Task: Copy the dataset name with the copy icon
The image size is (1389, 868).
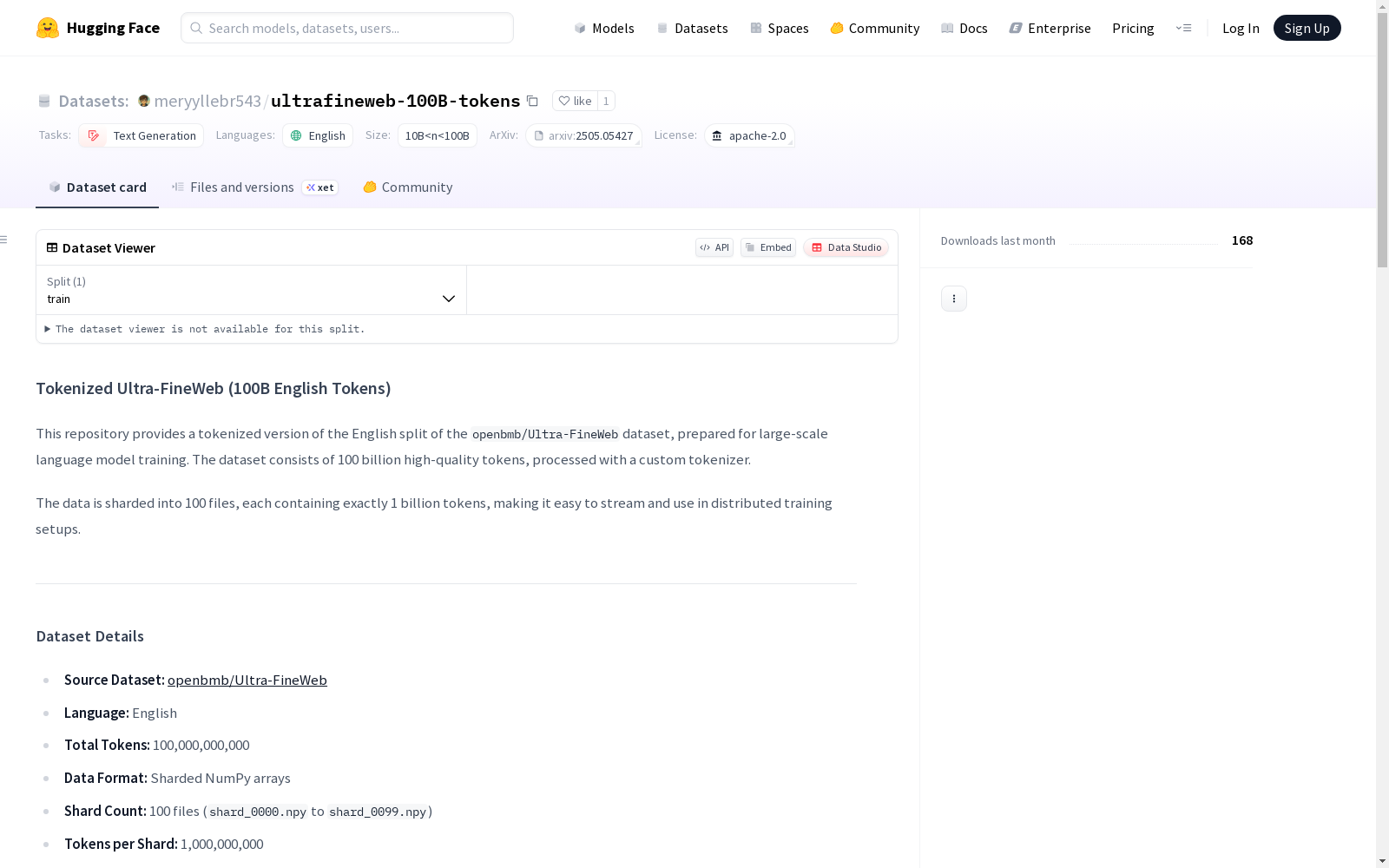Action: point(533,101)
